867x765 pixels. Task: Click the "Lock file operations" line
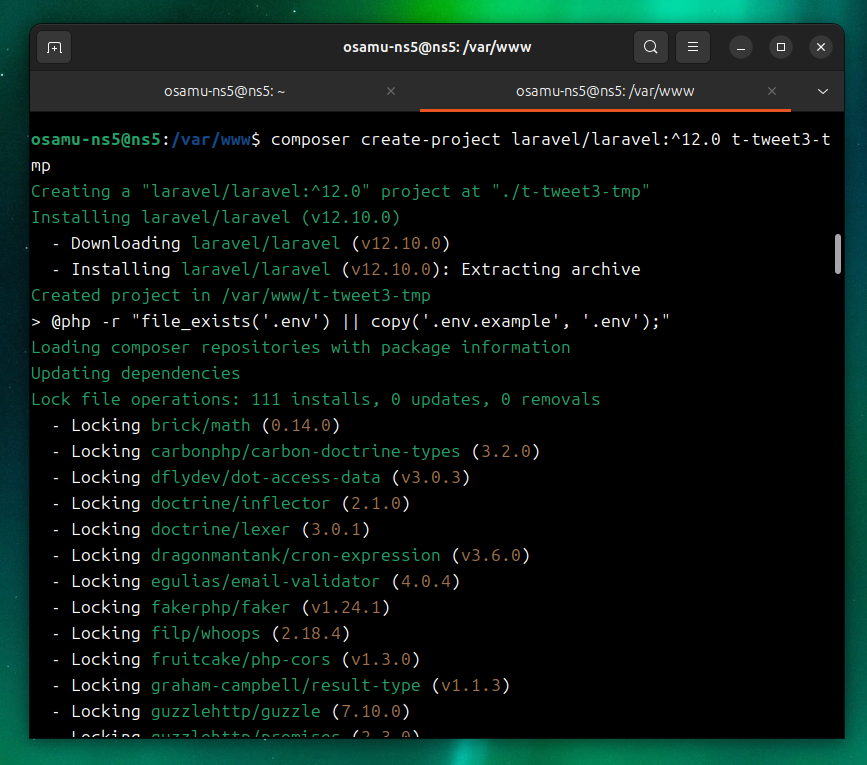(x=315, y=399)
